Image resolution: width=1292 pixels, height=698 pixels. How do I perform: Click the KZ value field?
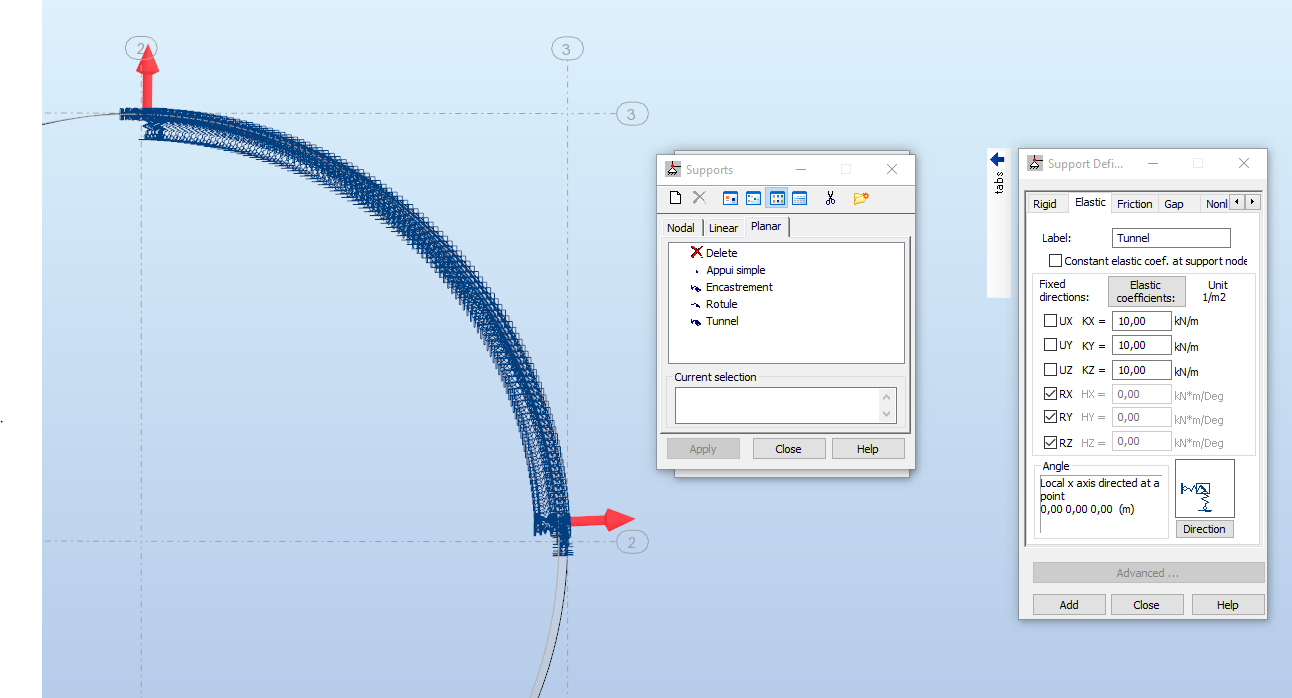[1141, 370]
